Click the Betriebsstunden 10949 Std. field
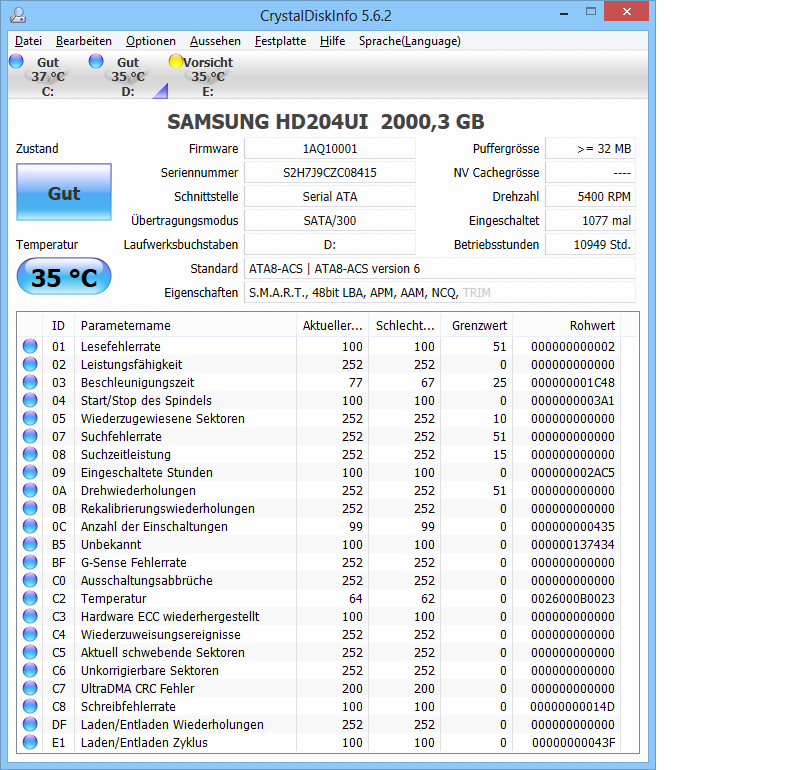Viewport: 800px width, 770px height. click(590, 244)
